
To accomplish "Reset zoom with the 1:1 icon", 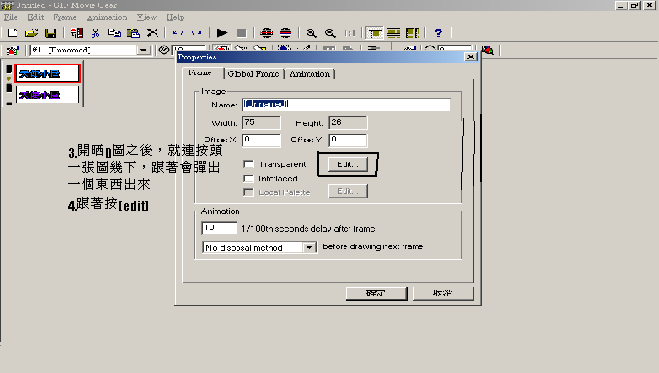I will tap(350, 33).
